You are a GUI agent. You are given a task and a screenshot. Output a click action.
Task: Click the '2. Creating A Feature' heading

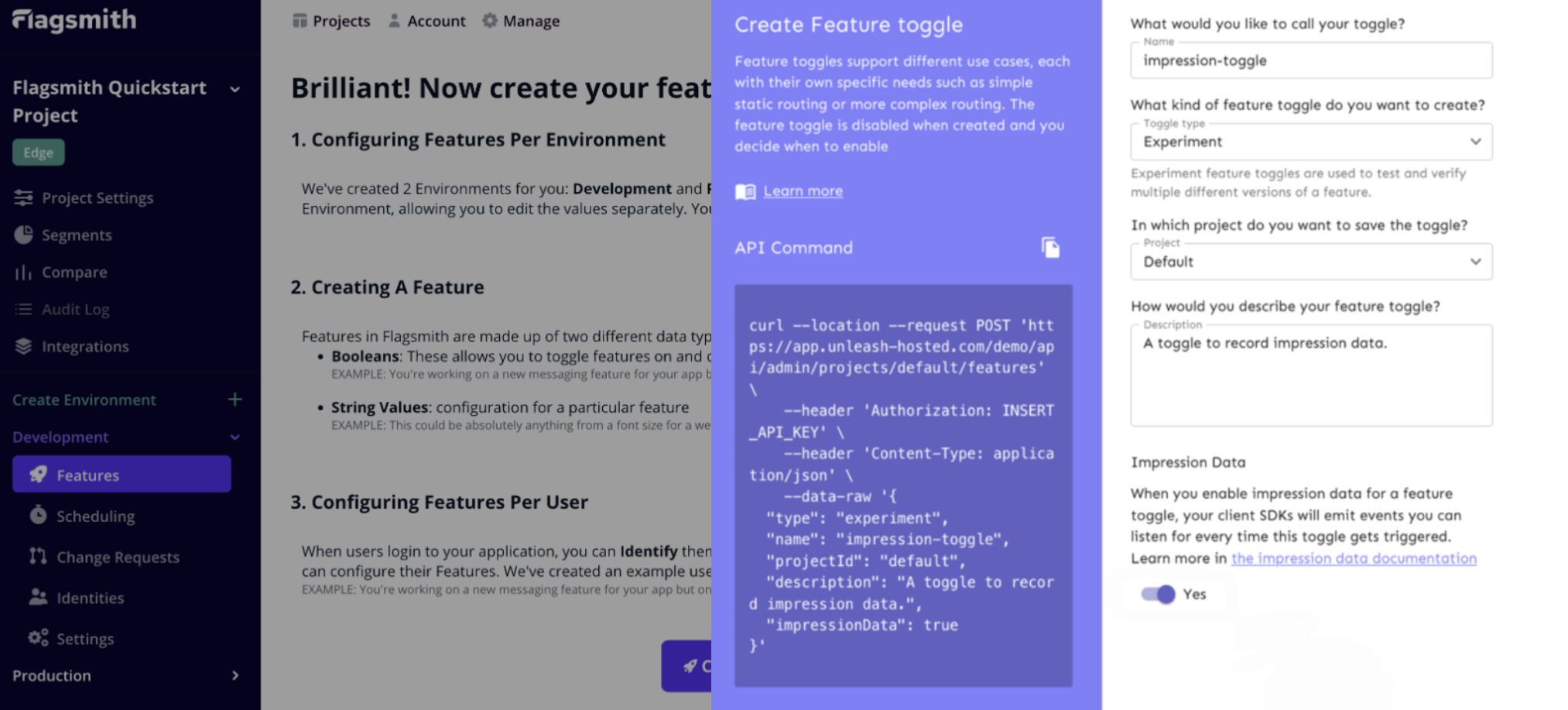pos(388,287)
